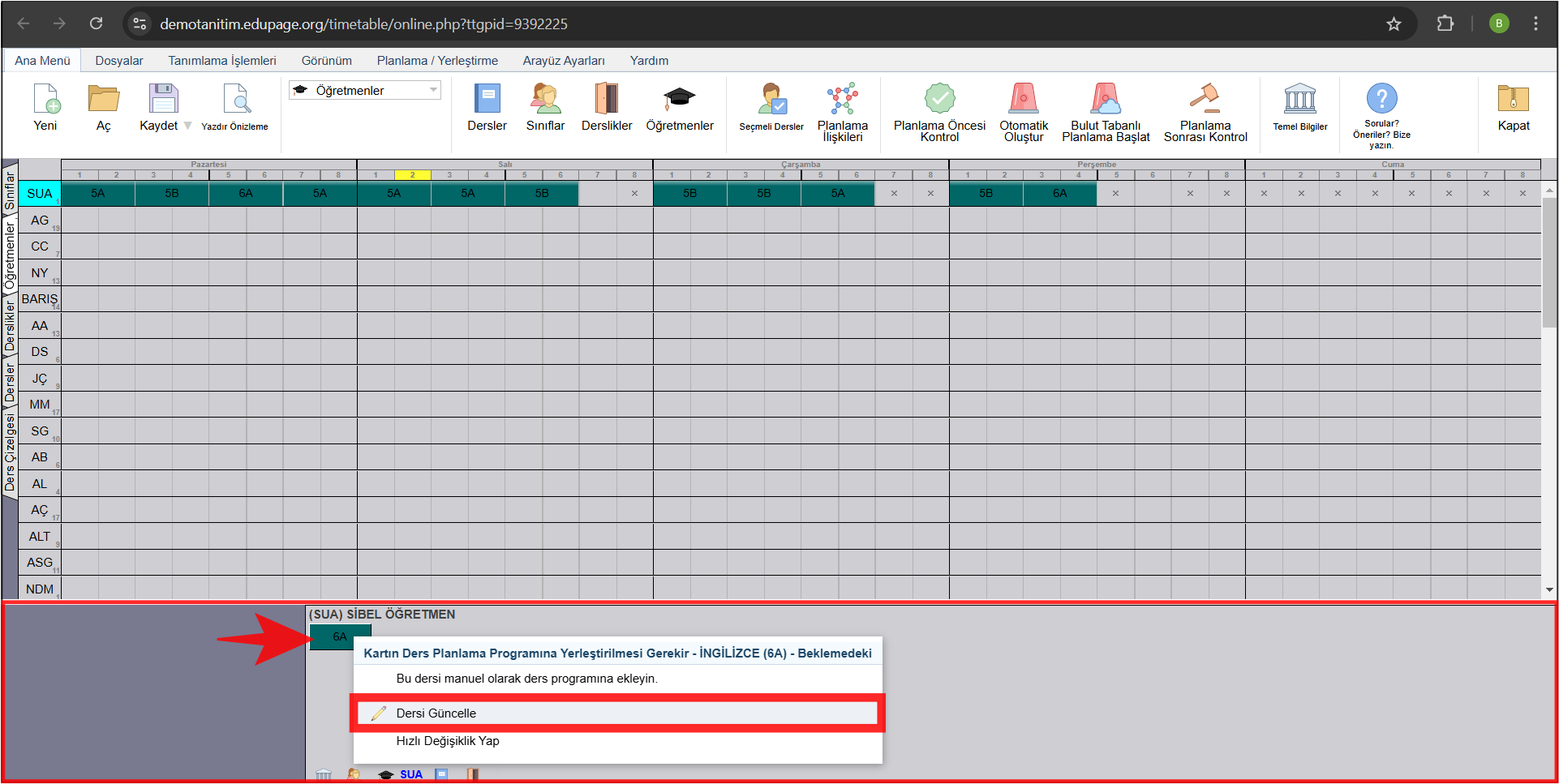Switch to the Dersler vertical tab
The image size is (1559, 784).
(x=10, y=383)
